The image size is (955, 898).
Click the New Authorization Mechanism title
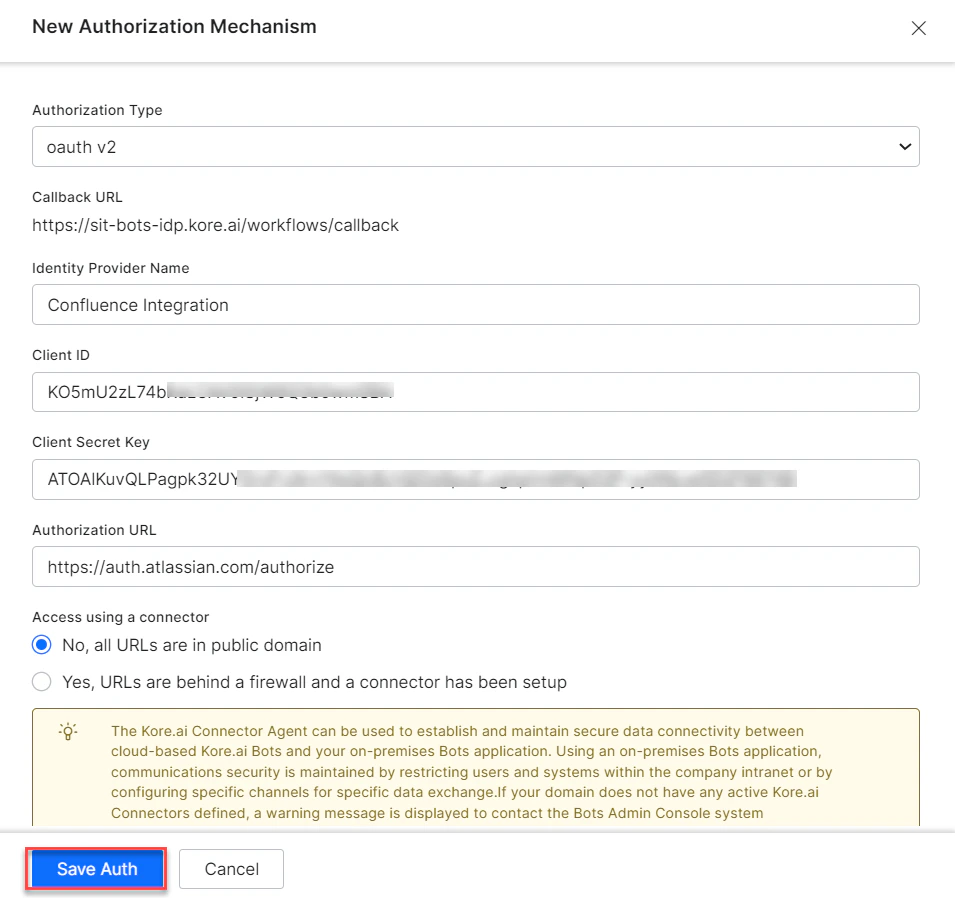point(173,27)
